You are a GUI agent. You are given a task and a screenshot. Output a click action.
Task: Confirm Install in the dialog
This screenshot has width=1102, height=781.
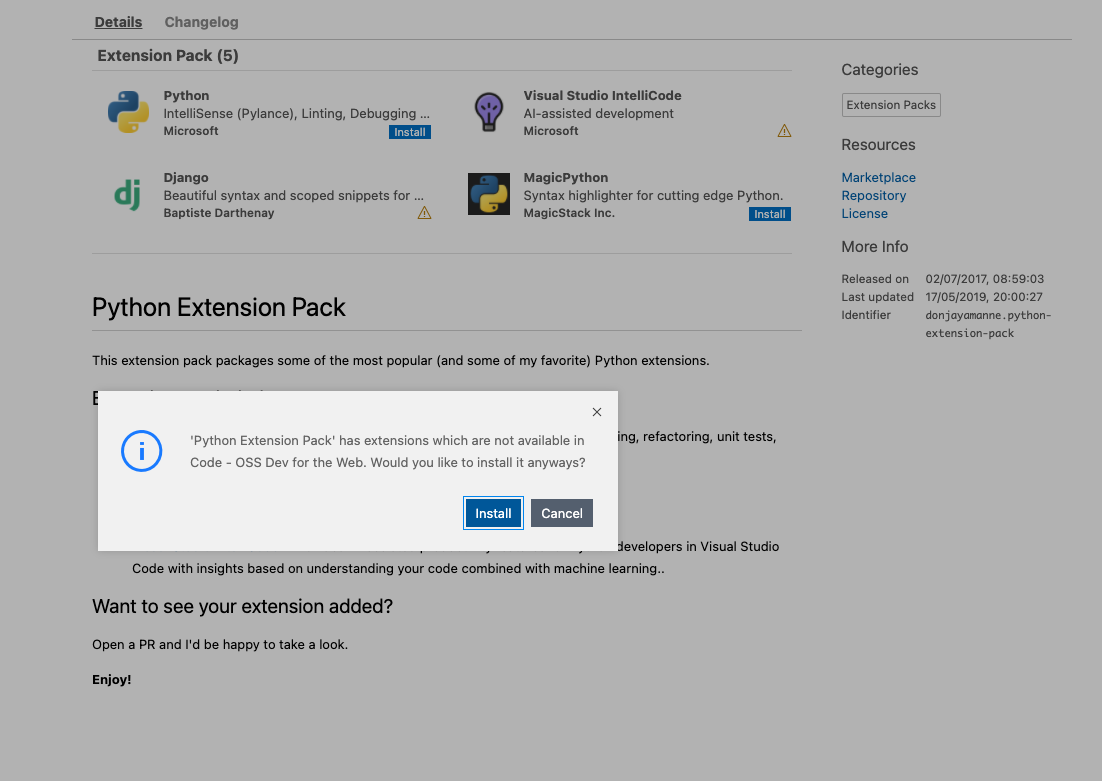point(493,512)
